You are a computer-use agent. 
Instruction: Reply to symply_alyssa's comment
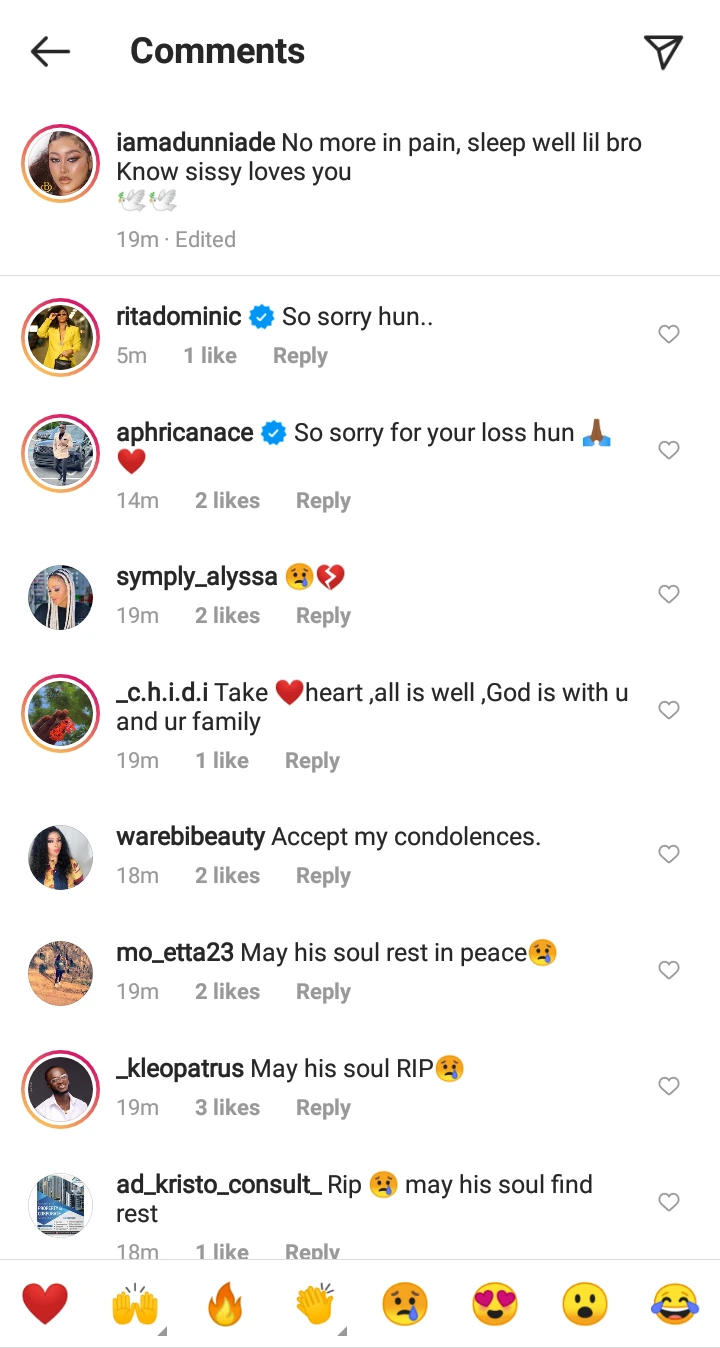click(323, 616)
